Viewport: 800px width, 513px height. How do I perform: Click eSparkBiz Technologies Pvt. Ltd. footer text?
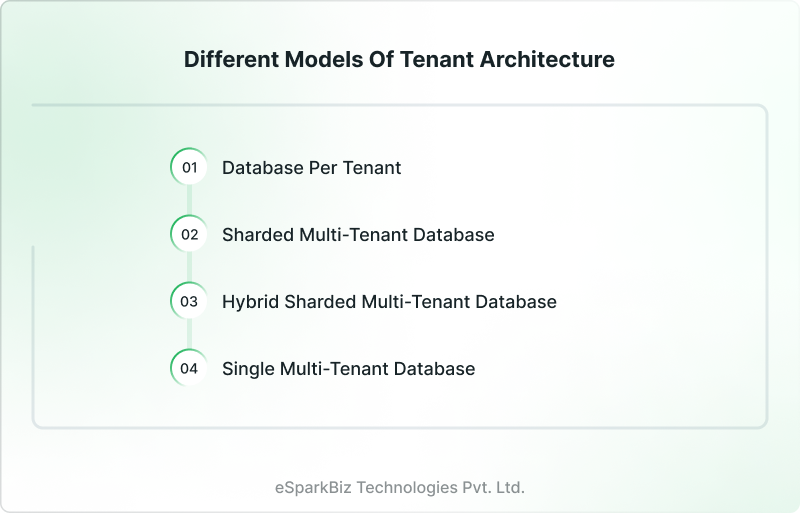pos(399,488)
